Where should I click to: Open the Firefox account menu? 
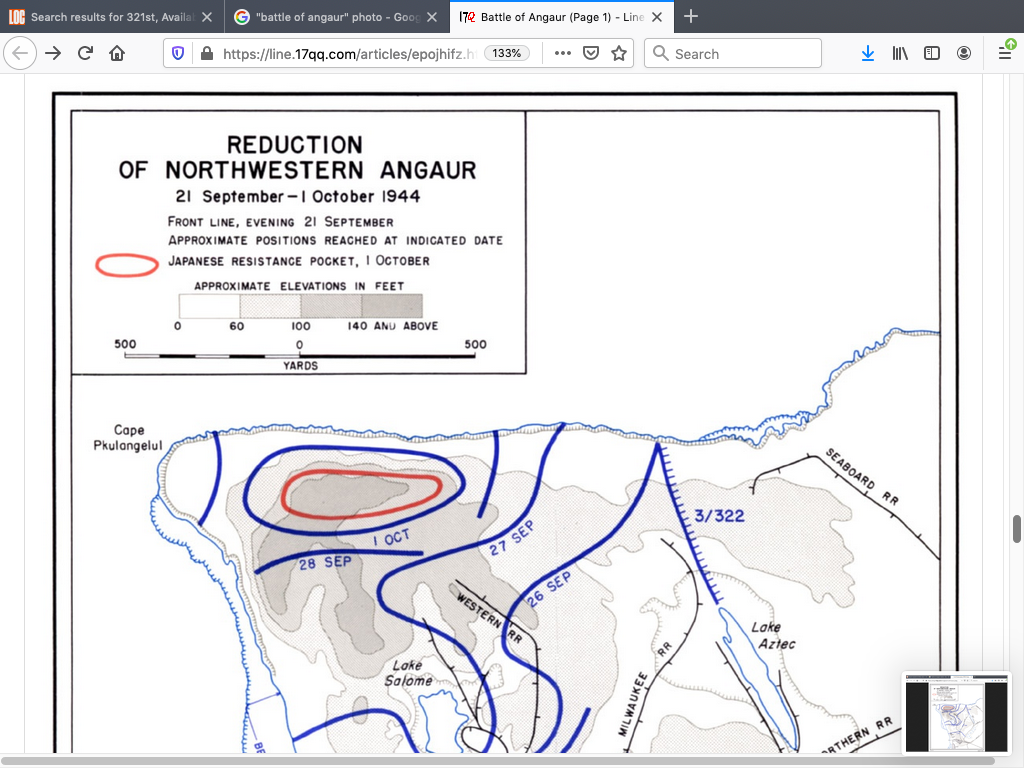click(x=964, y=54)
